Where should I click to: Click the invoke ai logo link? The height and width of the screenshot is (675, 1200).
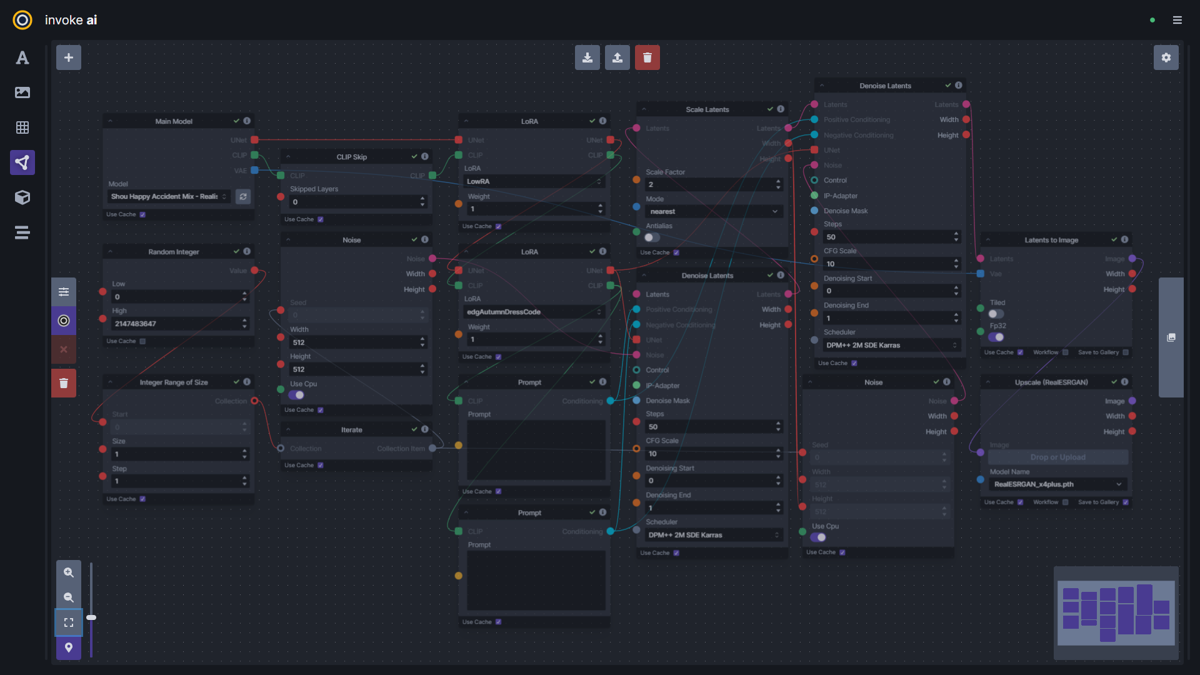point(55,20)
